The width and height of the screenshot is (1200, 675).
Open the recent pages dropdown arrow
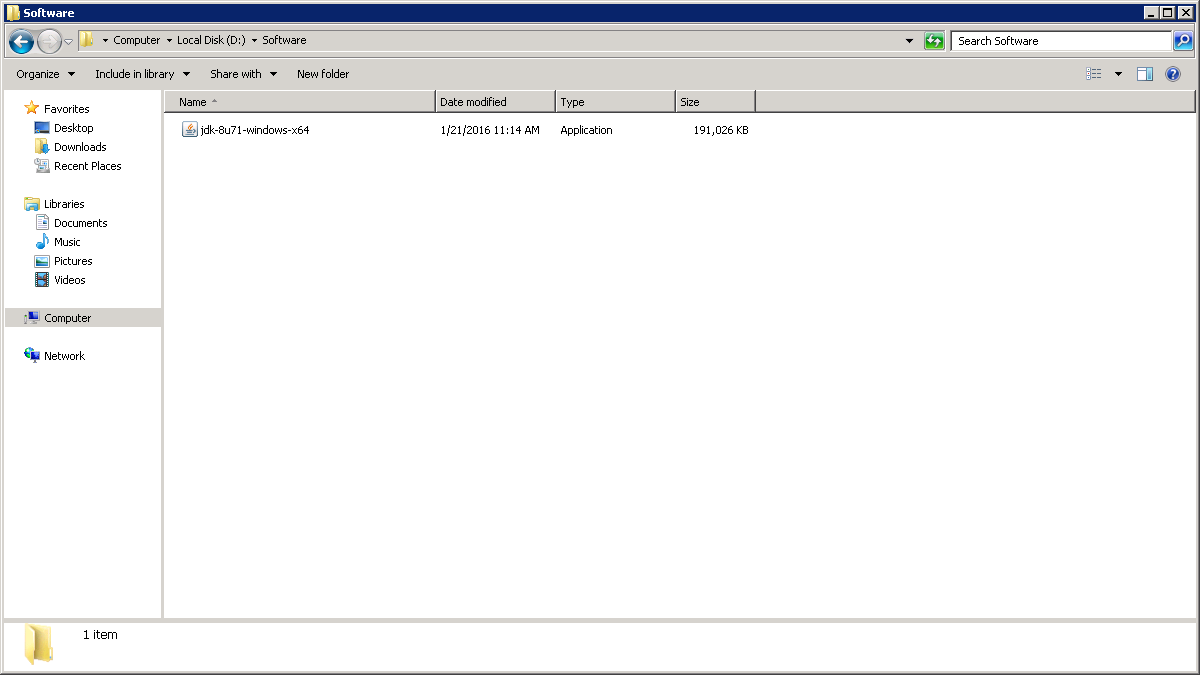pyautogui.click(x=69, y=41)
